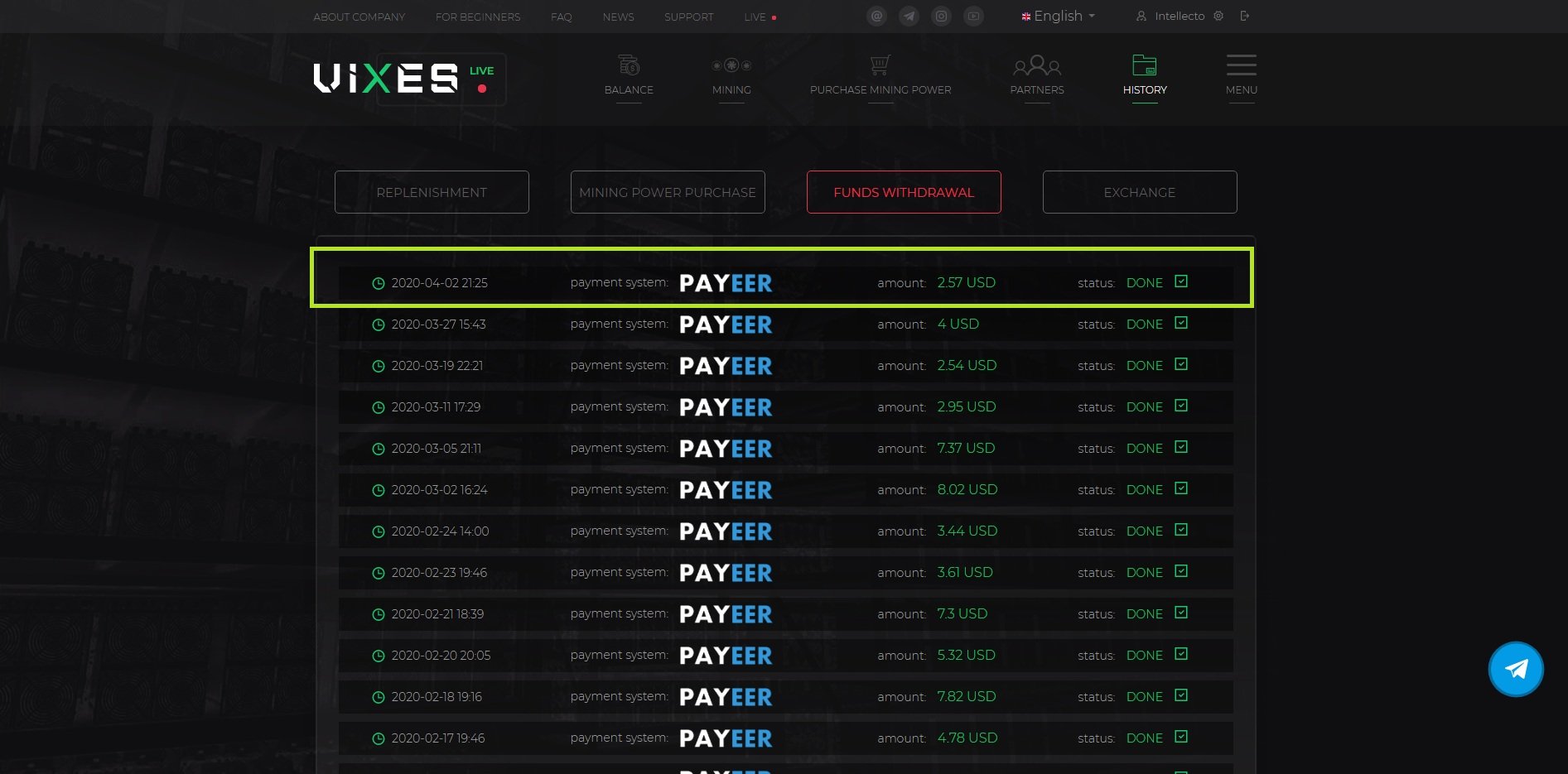Click PAYEER logo in 2020-02-24 row
The width and height of the screenshot is (1568, 774).
(726, 531)
